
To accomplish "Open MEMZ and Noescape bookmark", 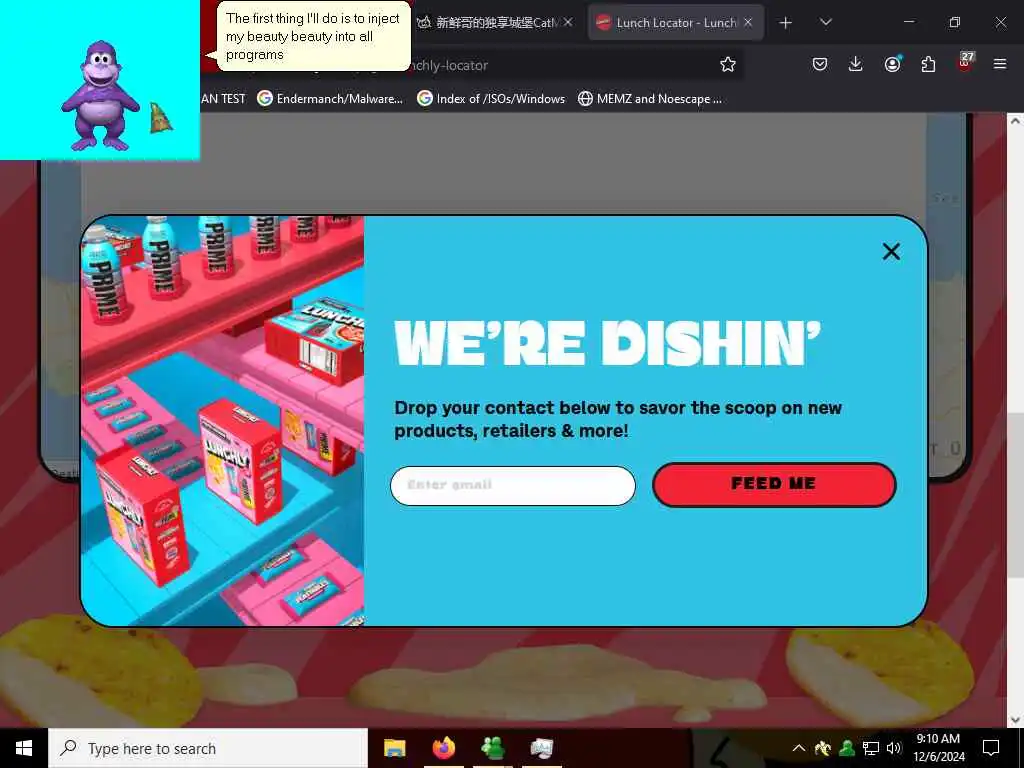I will pyautogui.click(x=650, y=99).
